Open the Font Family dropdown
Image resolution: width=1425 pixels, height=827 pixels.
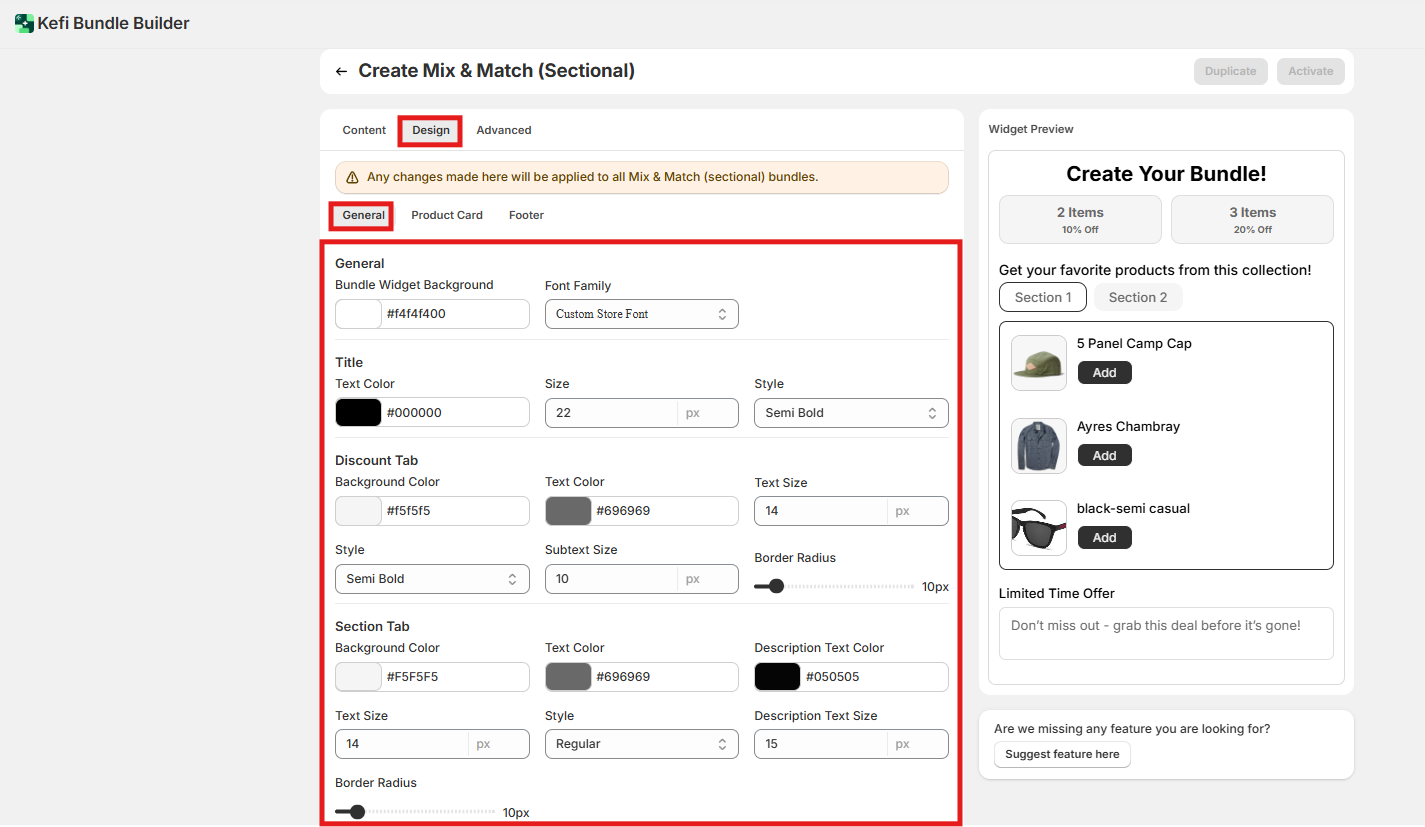(641, 314)
